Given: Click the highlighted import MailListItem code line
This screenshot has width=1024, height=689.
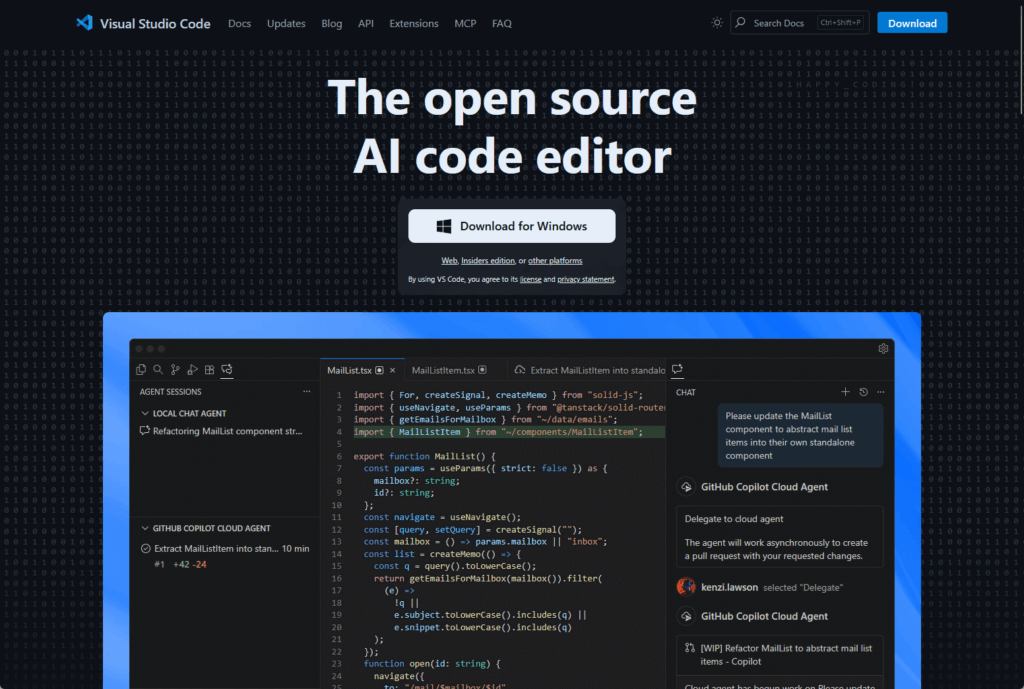Looking at the screenshot, I should pos(509,432).
